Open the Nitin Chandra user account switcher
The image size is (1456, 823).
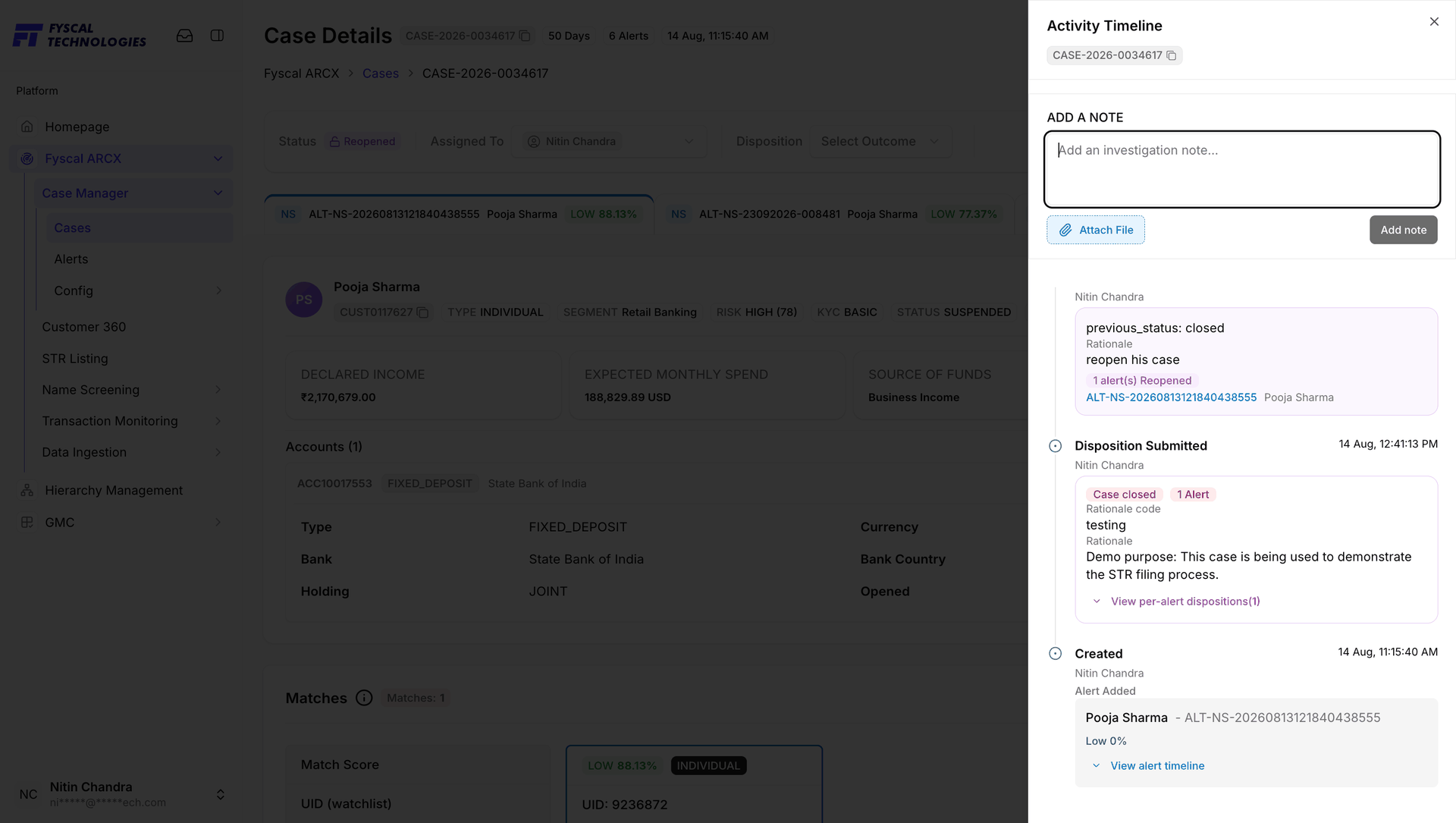(x=220, y=794)
